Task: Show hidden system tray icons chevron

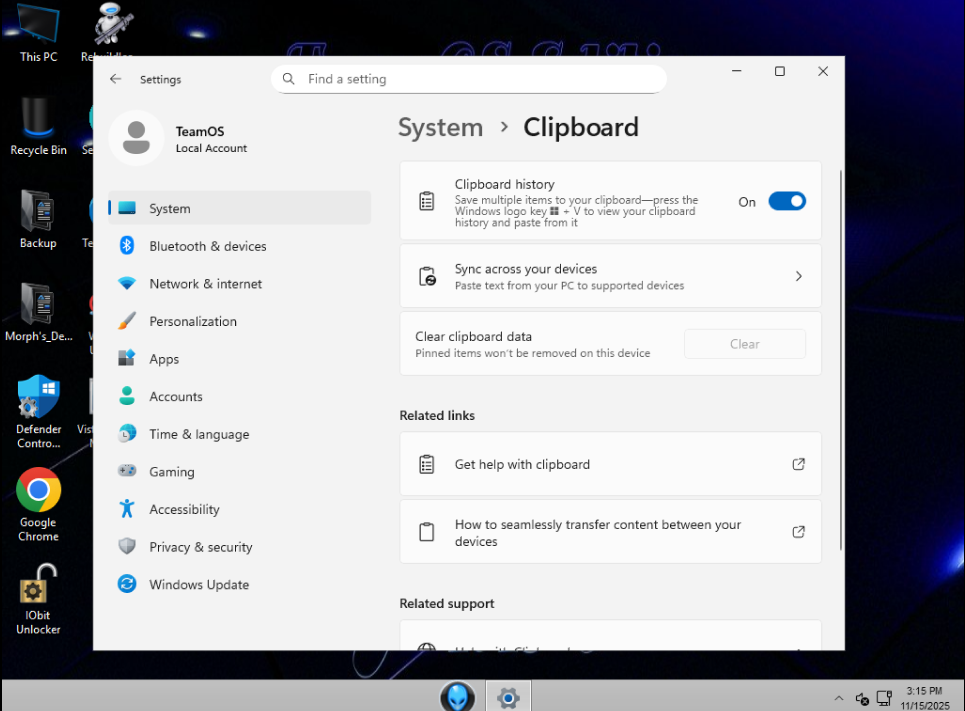Action: tap(838, 698)
